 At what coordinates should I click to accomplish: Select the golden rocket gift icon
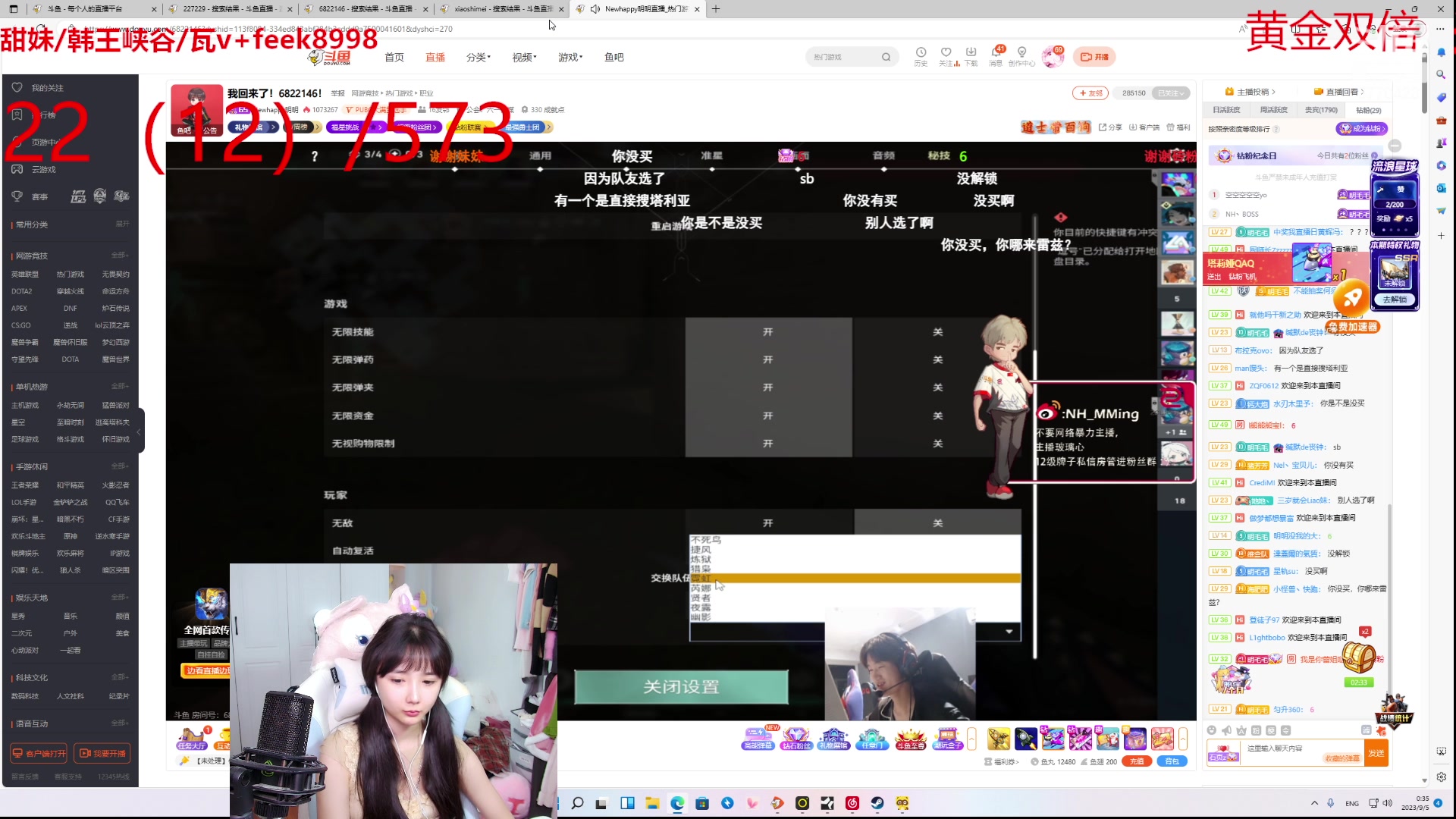pyautogui.click(x=999, y=737)
